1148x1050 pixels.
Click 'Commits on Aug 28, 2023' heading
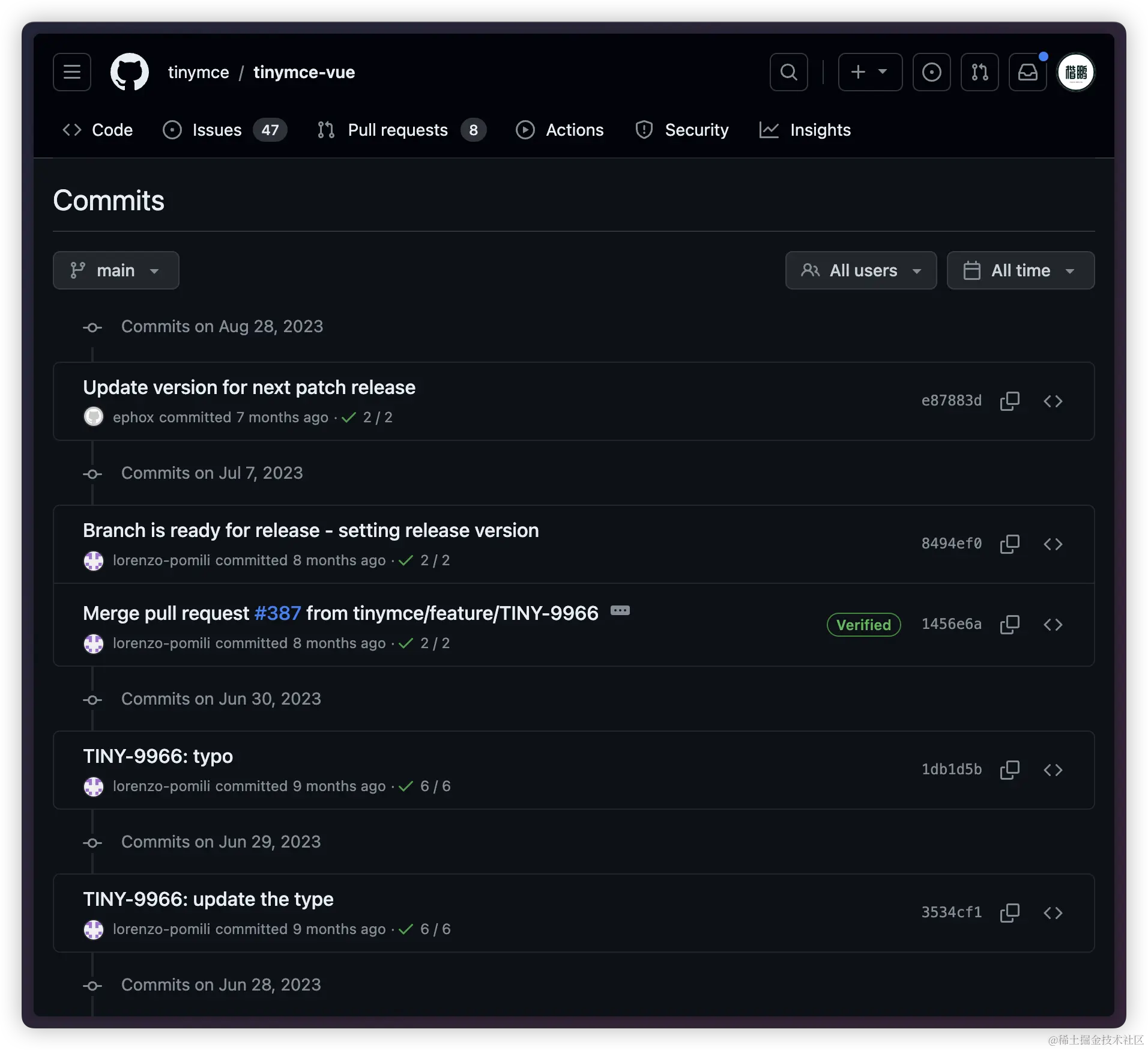pyautogui.click(x=222, y=326)
